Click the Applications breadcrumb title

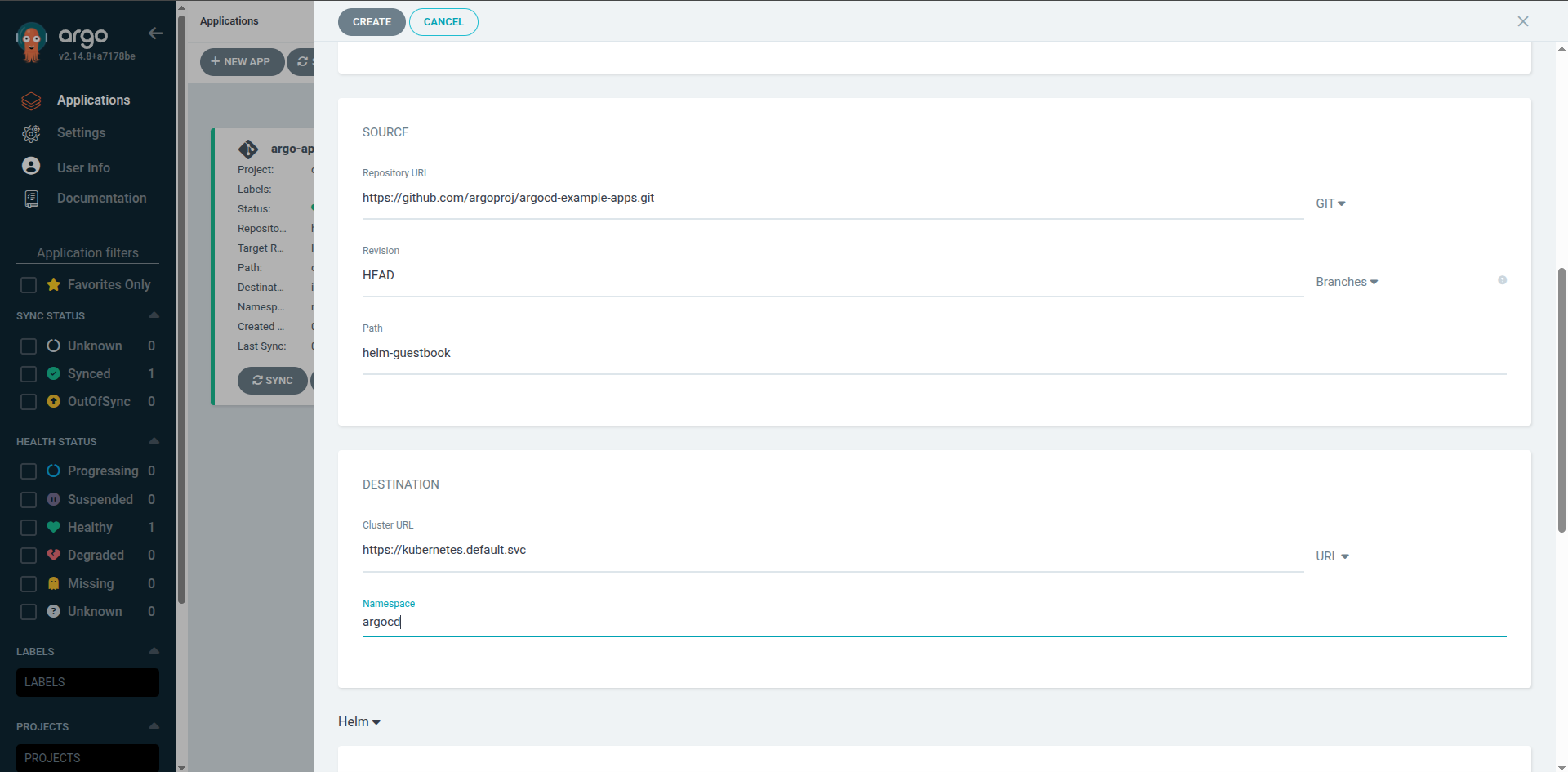click(229, 21)
